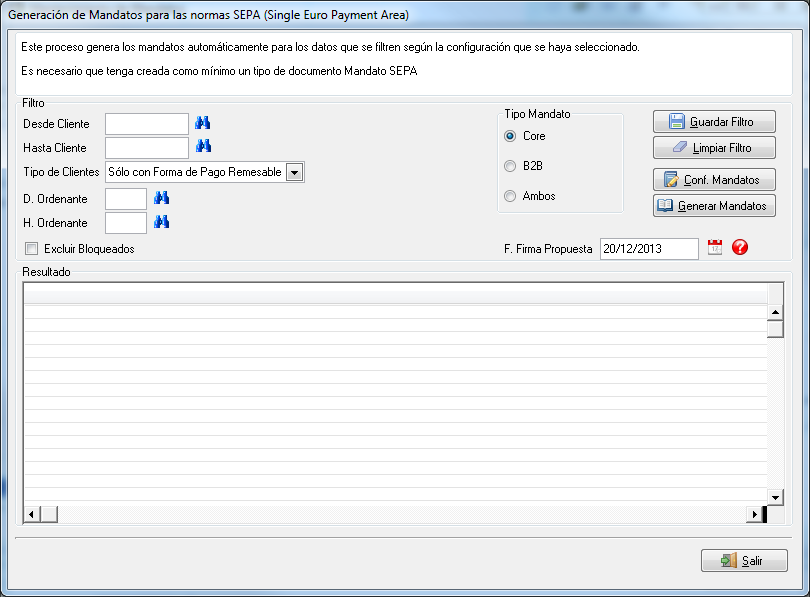Focus the Desde Cliente input field
The height and width of the screenshot is (597, 810).
[x=147, y=124]
